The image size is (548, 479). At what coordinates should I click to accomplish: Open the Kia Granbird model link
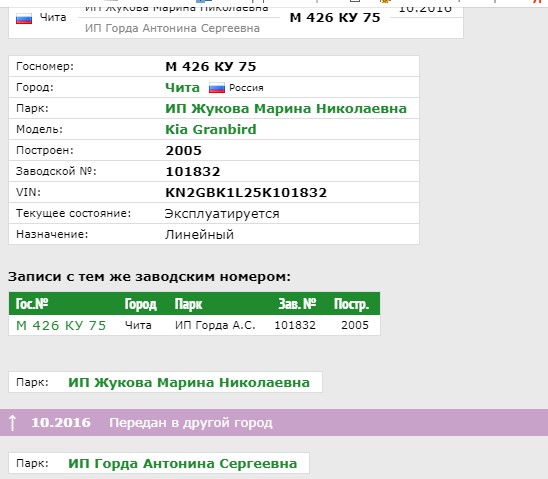(x=211, y=129)
